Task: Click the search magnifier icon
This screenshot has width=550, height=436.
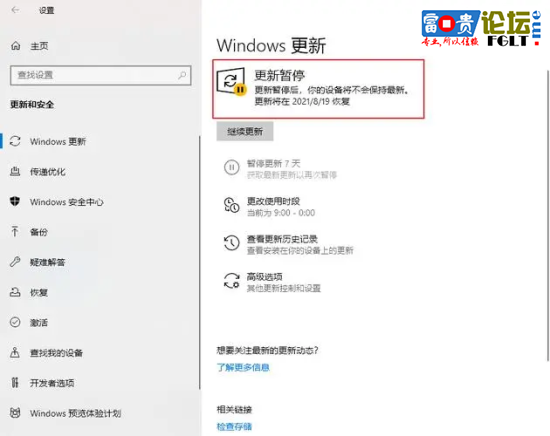Action: [182, 75]
